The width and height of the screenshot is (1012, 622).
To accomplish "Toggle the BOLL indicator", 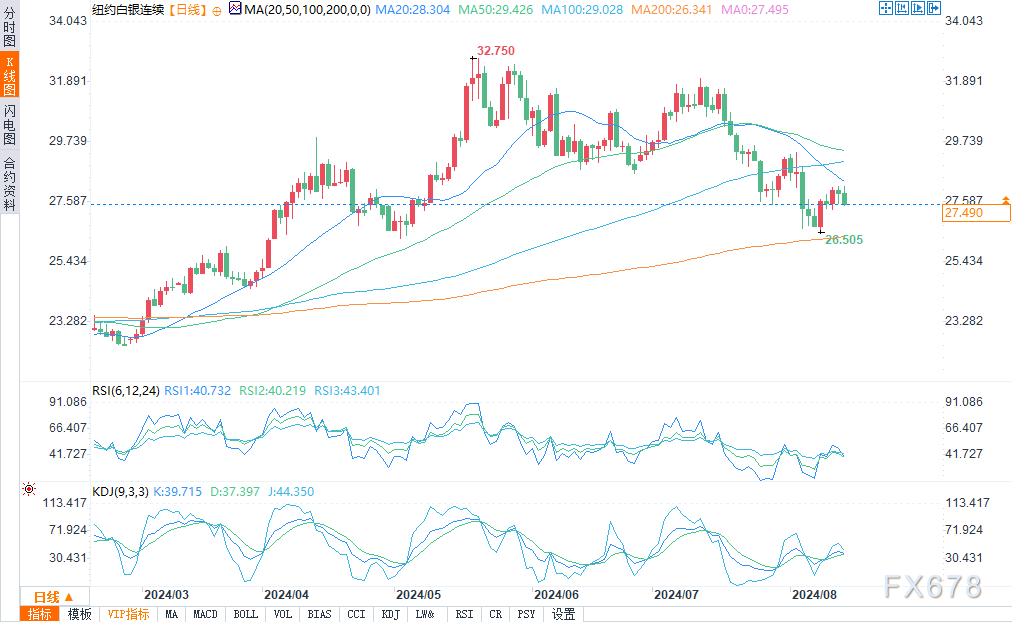I will coord(245,614).
